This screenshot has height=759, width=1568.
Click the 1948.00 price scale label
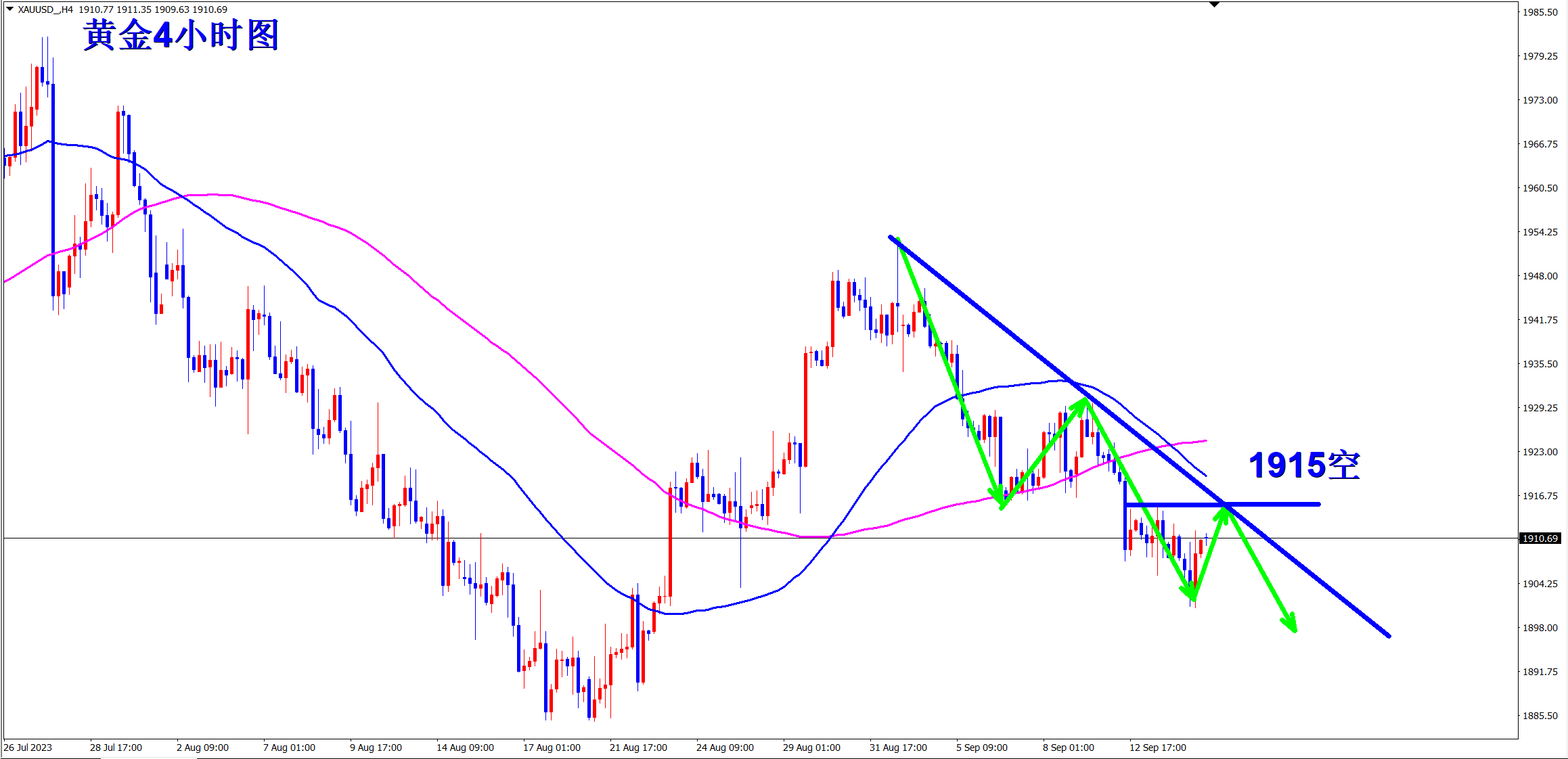(x=1540, y=276)
